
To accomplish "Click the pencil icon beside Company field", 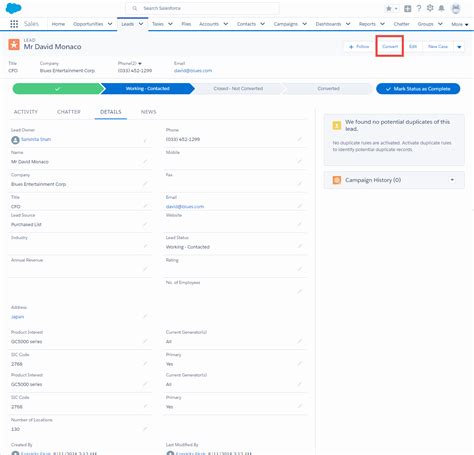I will [145, 184].
